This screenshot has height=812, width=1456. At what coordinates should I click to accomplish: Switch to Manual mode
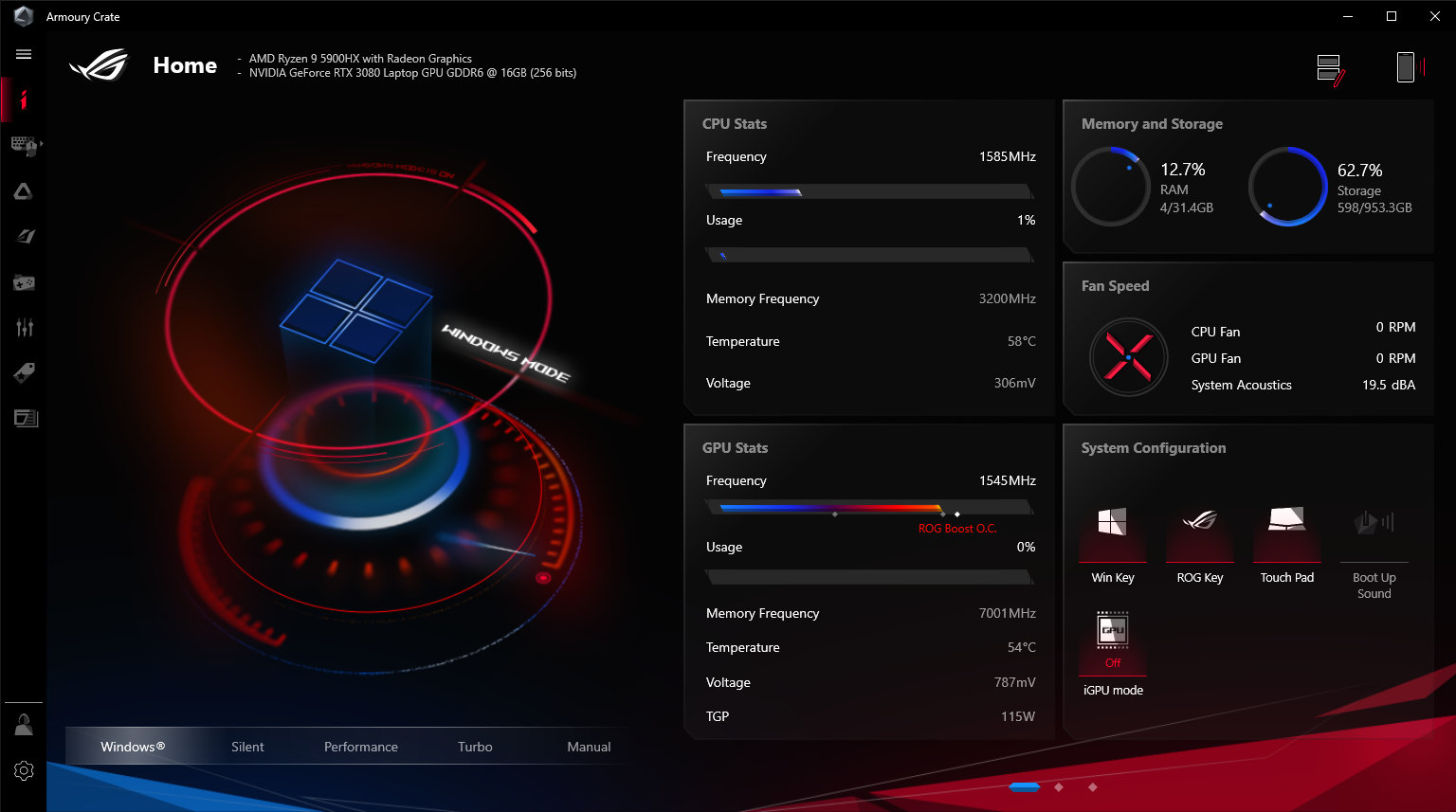tap(589, 747)
